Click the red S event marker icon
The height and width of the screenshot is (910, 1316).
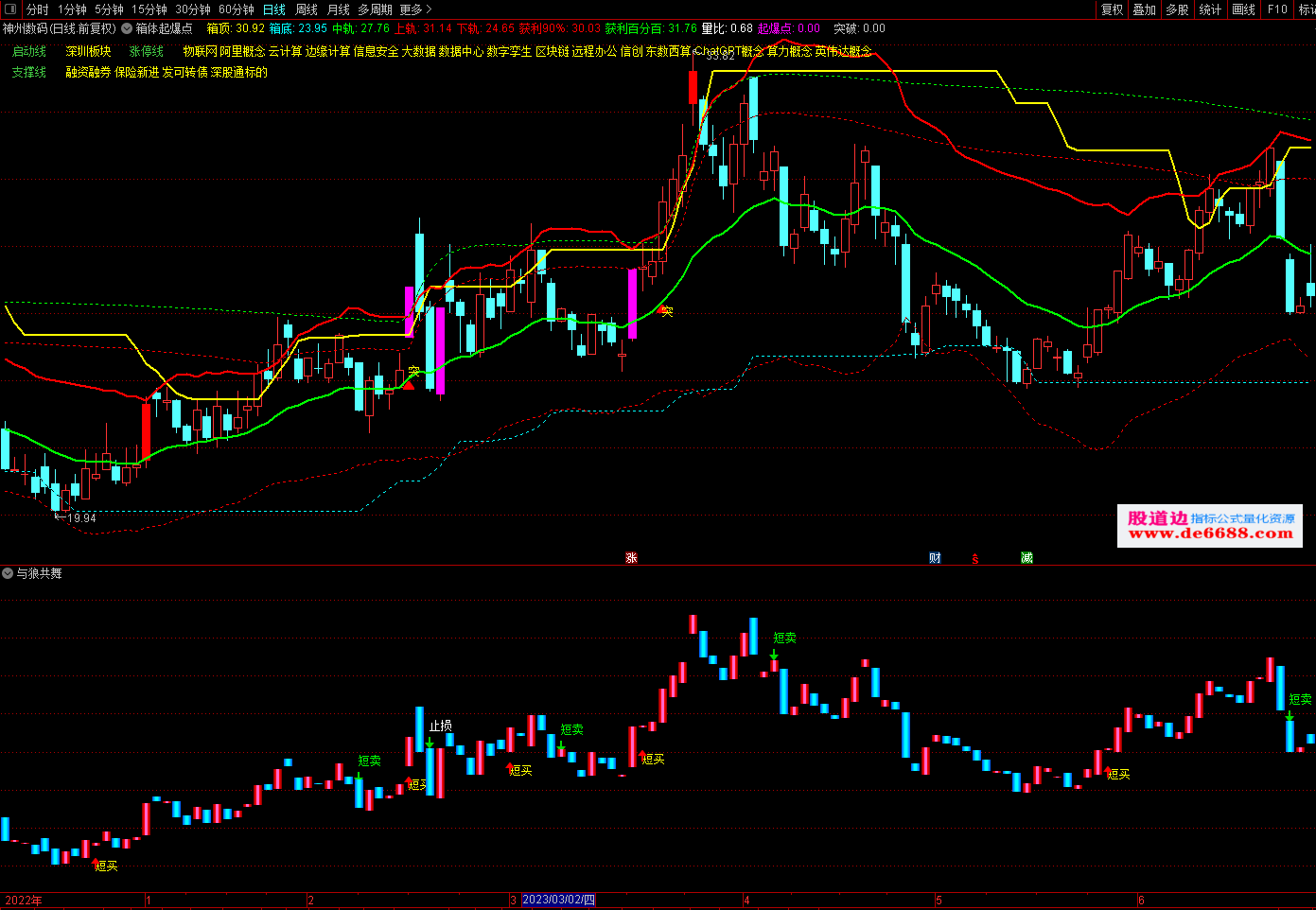pyautogui.click(x=975, y=559)
